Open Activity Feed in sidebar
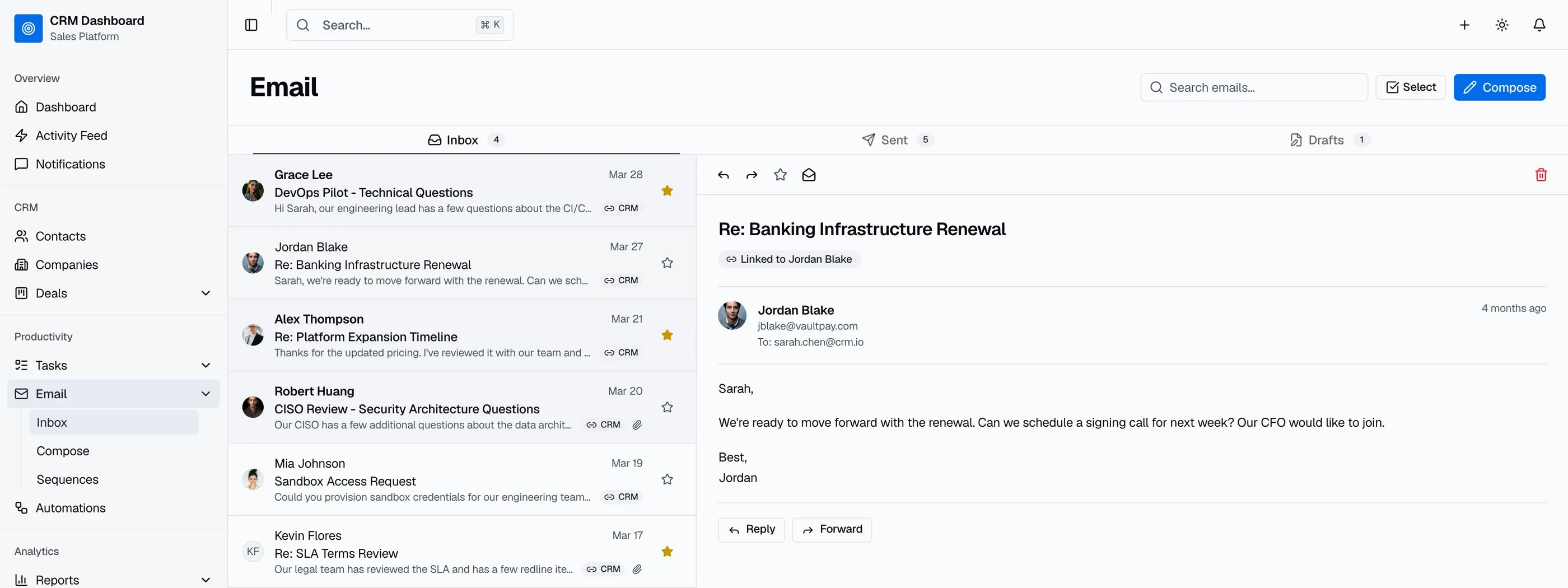The height and width of the screenshot is (588, 1568). click(114, 136)
